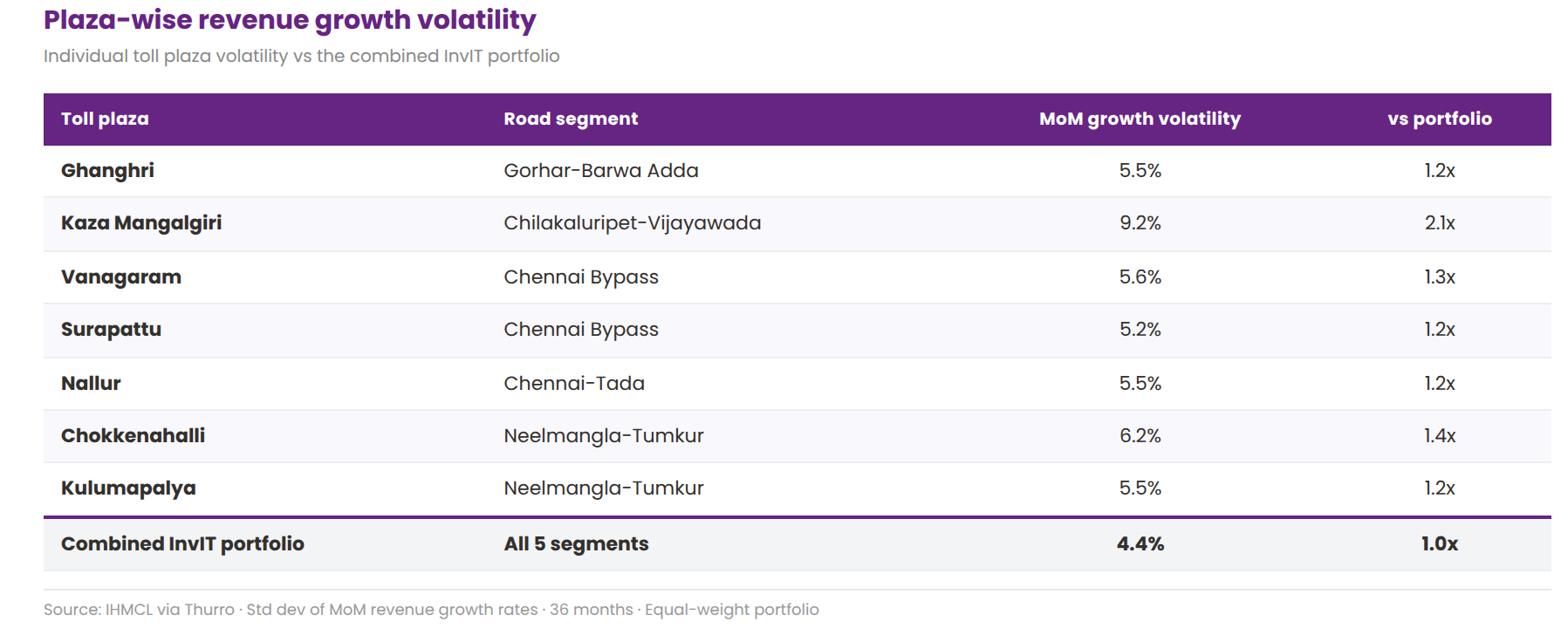Click the Gorhar-Barwa Adda segment cell
The height and width of the screenshot is (635, 1568).
[x=601, y=171]
